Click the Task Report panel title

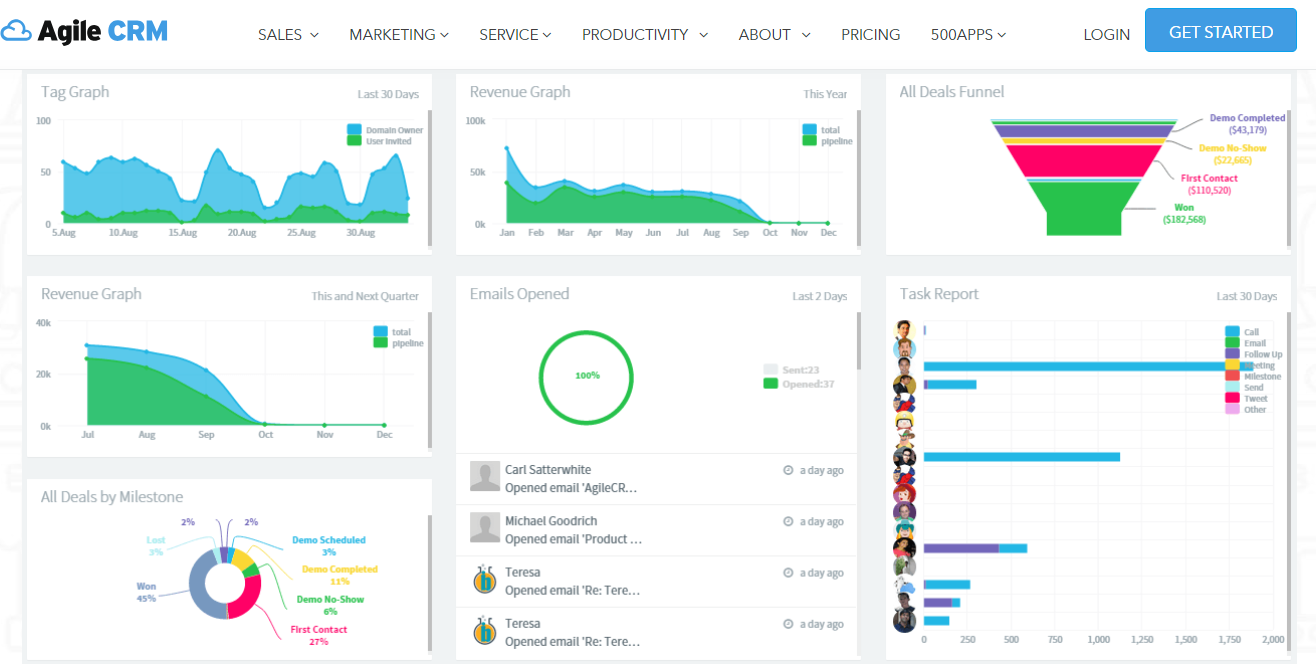tap(939, 294)
